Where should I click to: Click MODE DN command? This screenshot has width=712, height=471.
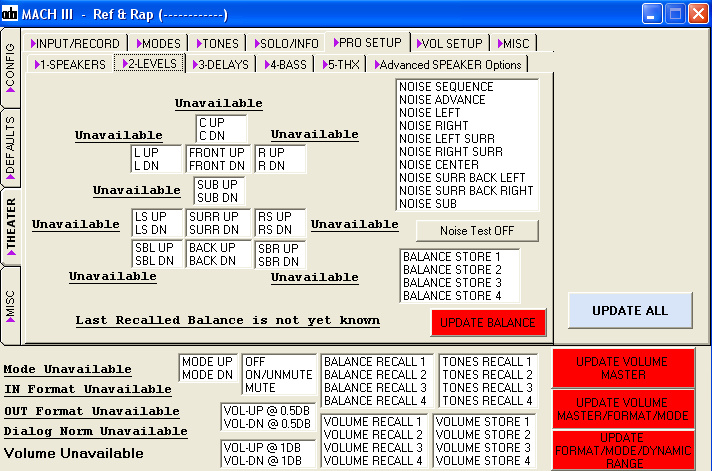tap(207, 375)
